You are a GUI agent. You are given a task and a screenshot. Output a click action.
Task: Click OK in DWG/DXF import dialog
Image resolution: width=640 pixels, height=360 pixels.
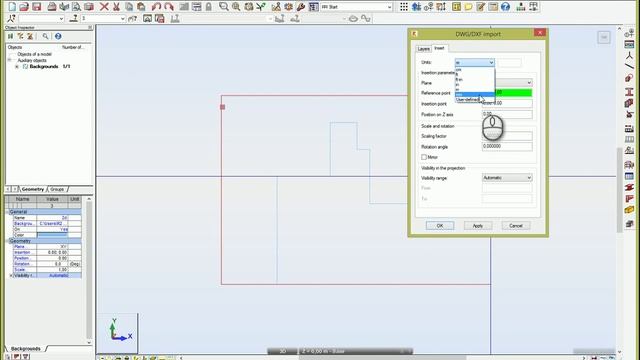(440, 226)
